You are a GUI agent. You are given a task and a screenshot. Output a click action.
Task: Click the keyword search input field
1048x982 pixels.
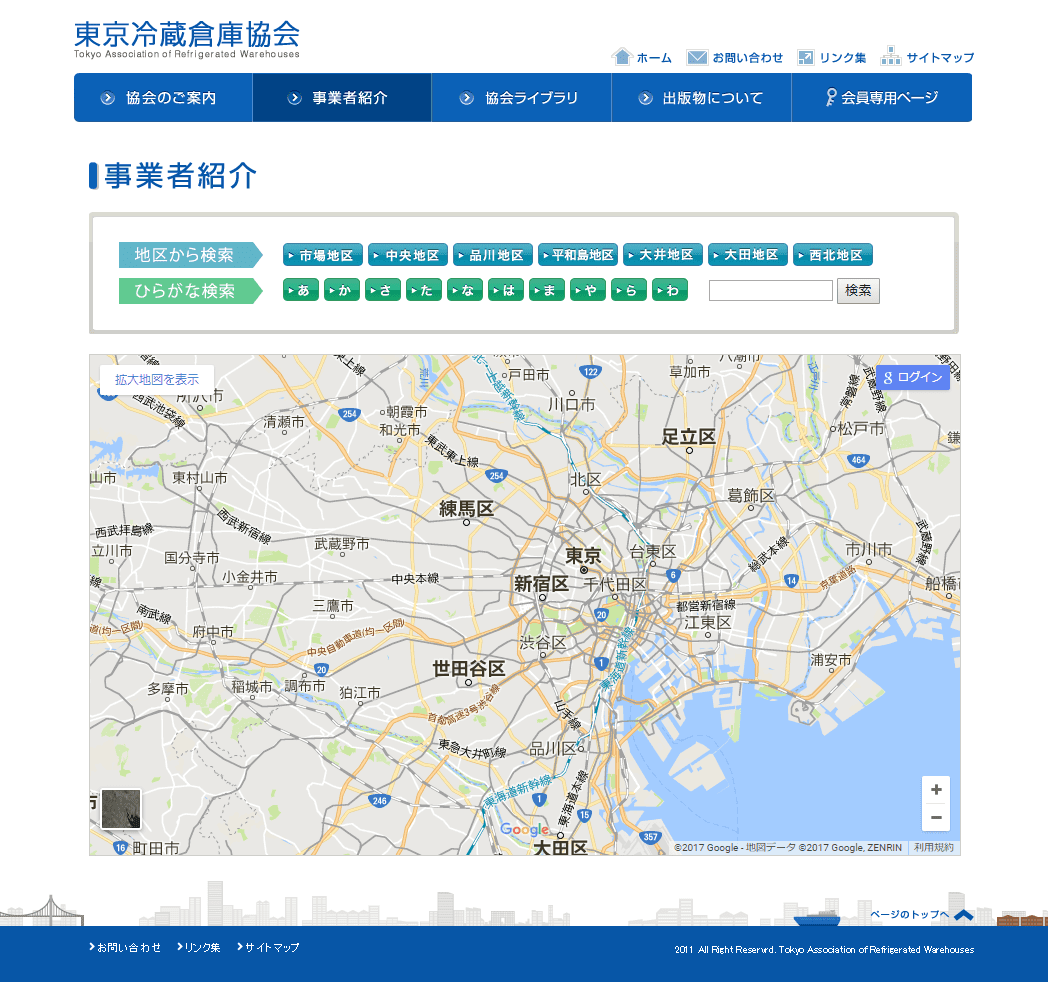tap(770, 290)
